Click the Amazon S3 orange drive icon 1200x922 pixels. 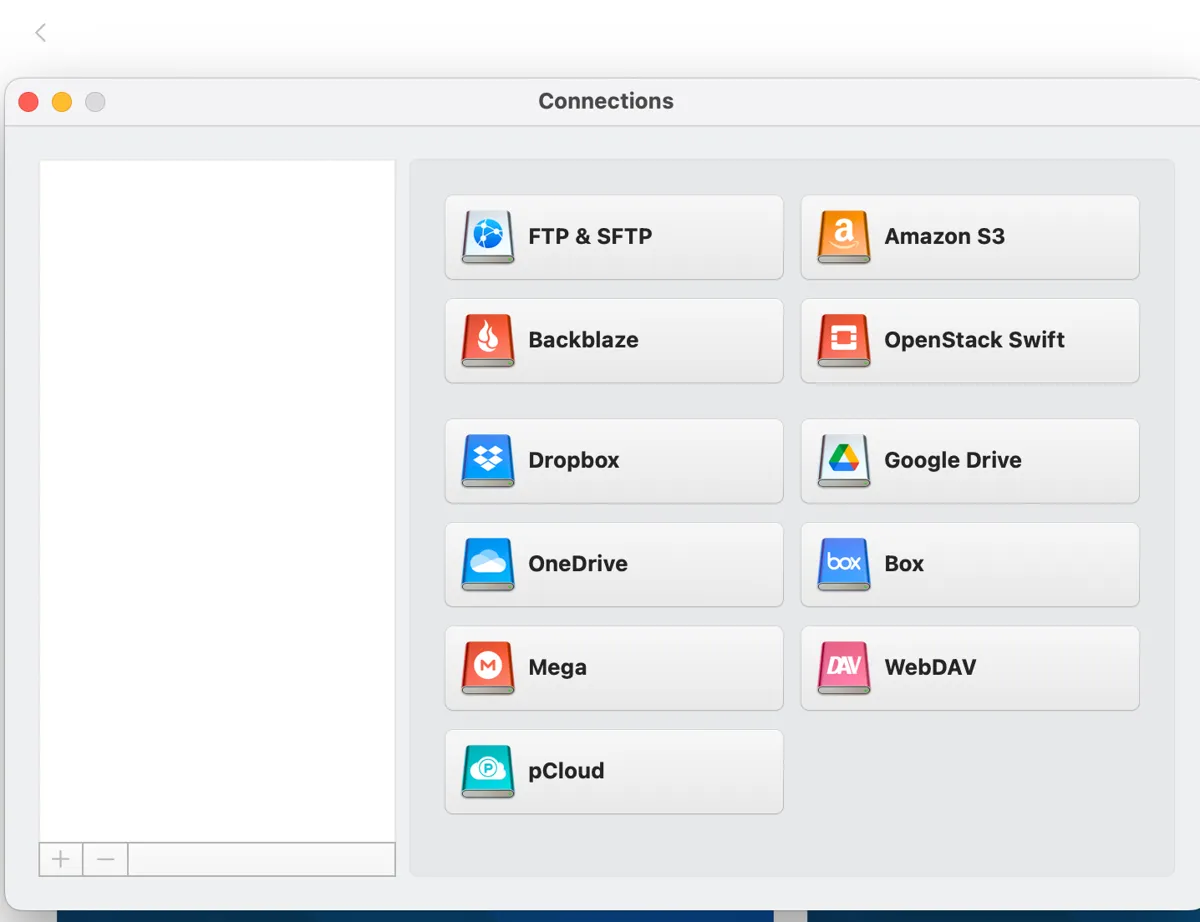tap(844, 237)
